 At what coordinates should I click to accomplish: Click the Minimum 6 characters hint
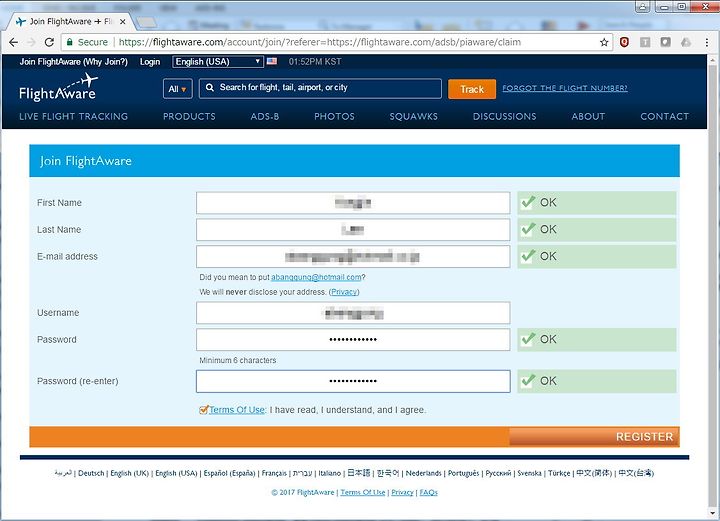click(x=237, y=360)
